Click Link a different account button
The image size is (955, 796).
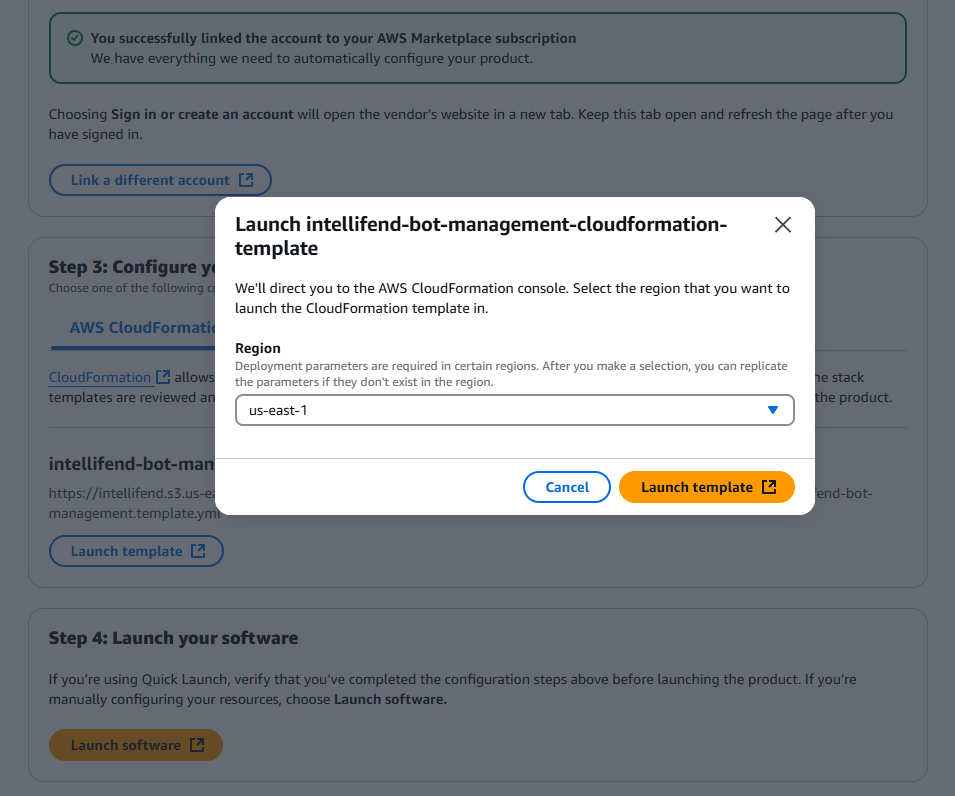(160, 180)
